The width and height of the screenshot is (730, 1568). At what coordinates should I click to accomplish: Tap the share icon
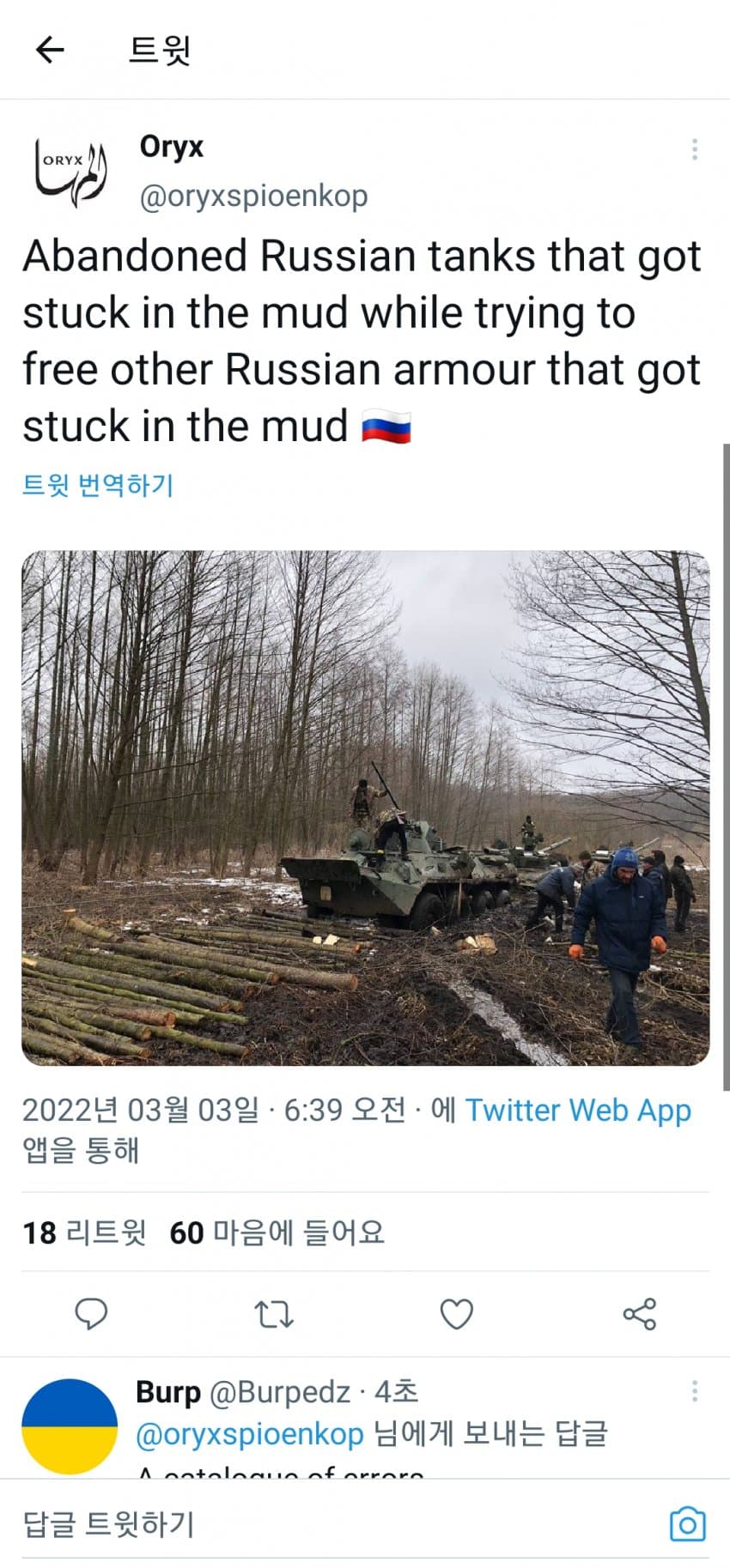(639, 1314)
